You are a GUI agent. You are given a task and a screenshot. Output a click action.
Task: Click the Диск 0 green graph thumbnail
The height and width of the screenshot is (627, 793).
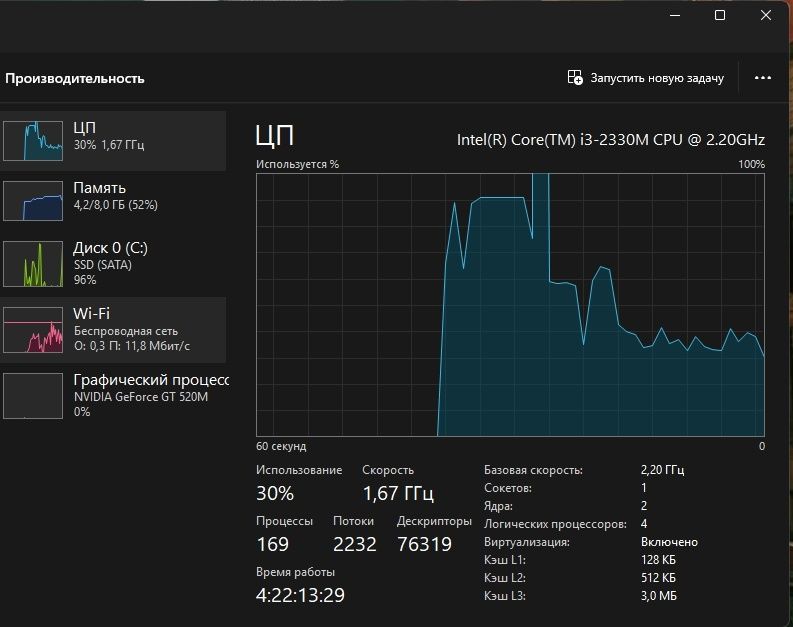click(x=33, y=263)
